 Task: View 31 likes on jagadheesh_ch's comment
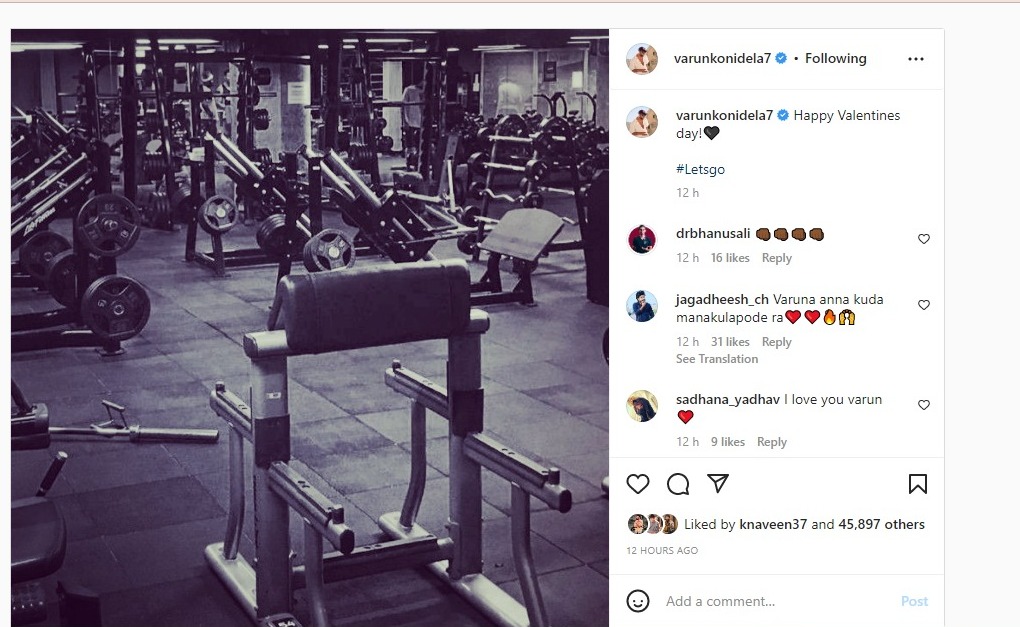pyautogui.click(x=730, y=342)
